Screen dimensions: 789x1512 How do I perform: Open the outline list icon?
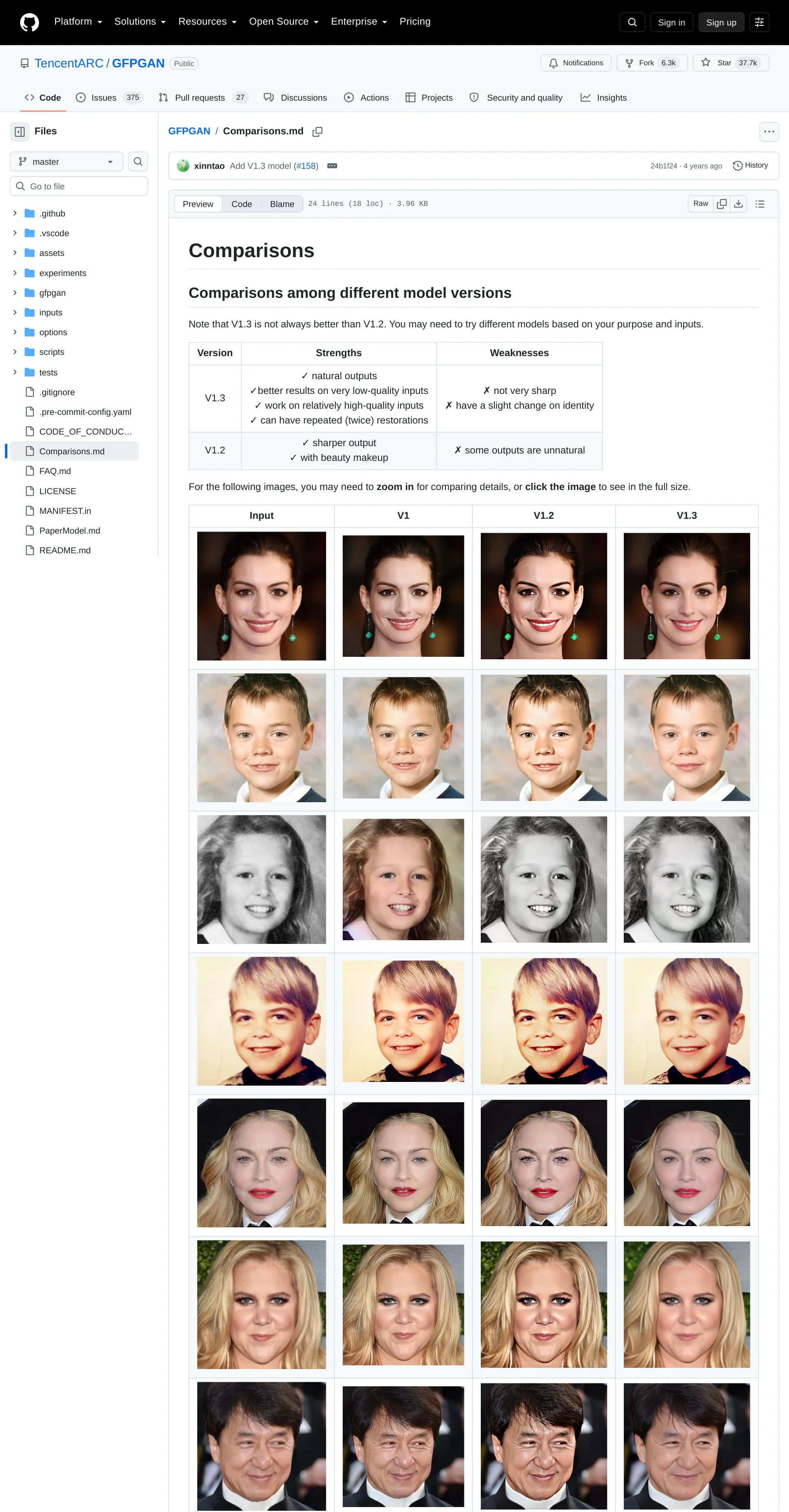tap(760, 204)
